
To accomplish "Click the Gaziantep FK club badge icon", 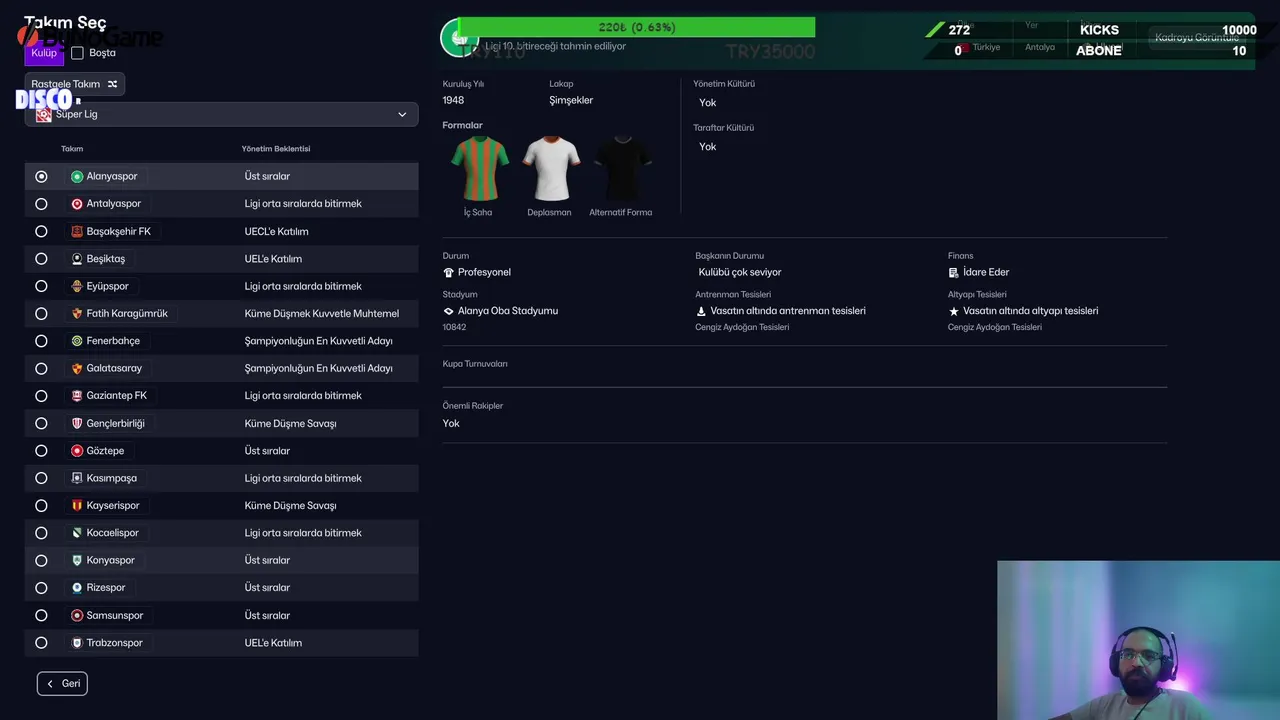I will (x=77, y=396).
